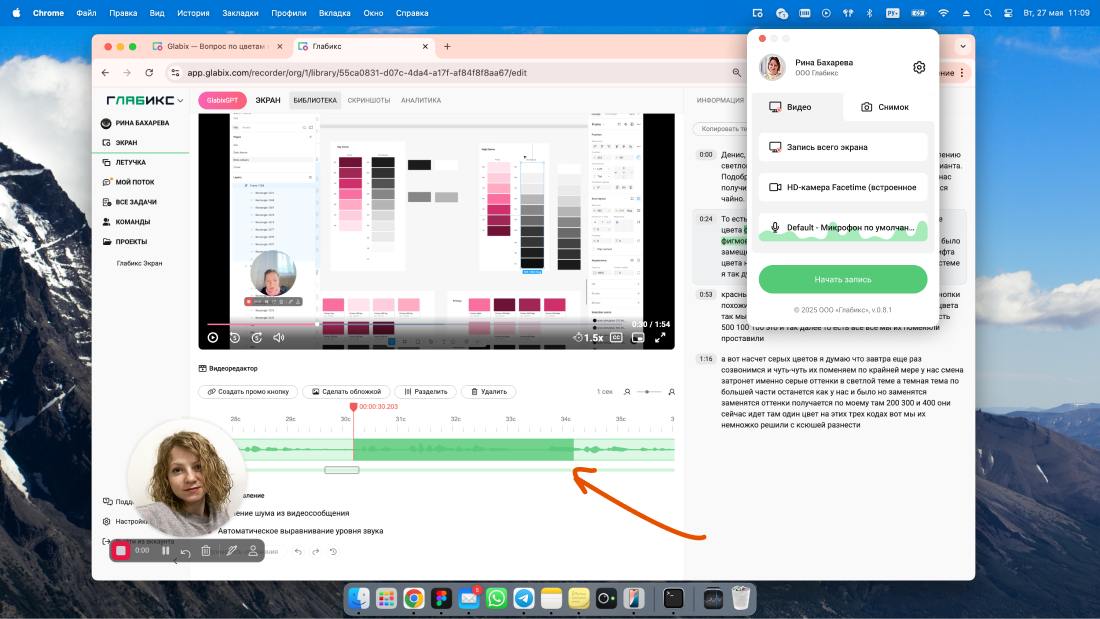
Task: Expand the ГЛАБИКС organization dropdown
Action: click(x=181, y=100)
